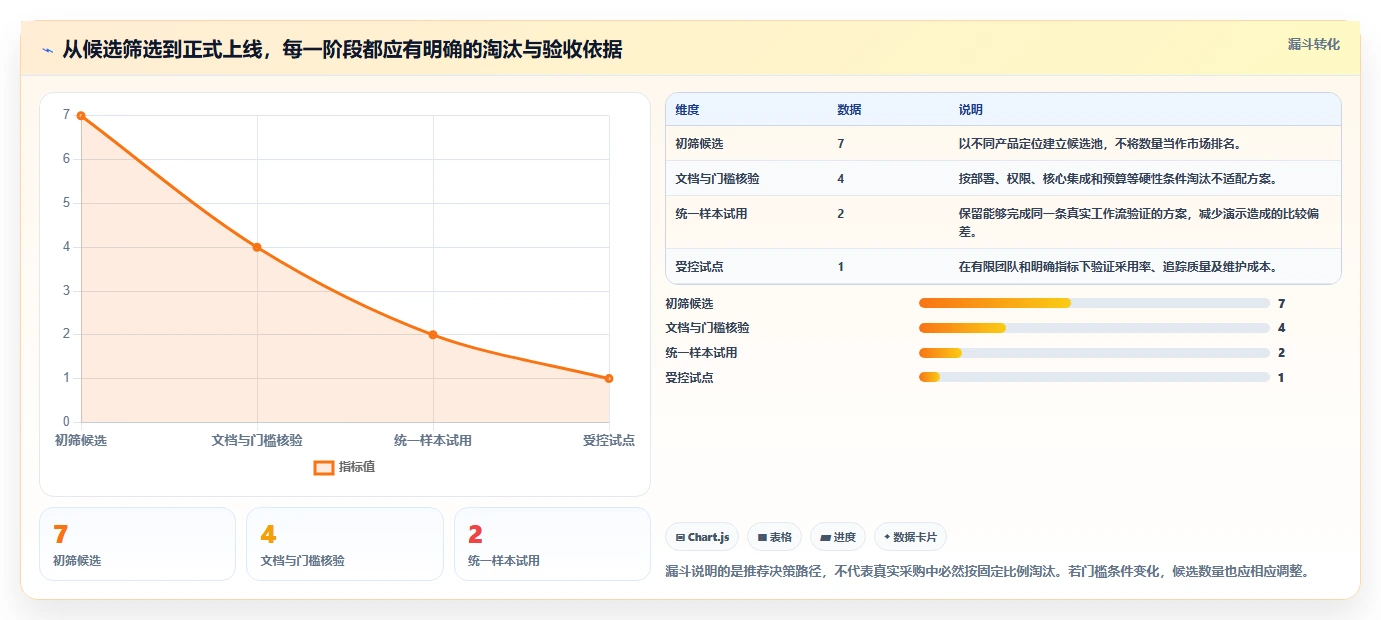Screen dimensions: 1381x620
Task: Click the 受控试点 label on the chart x-axis
Action: [x=609, y=440]
